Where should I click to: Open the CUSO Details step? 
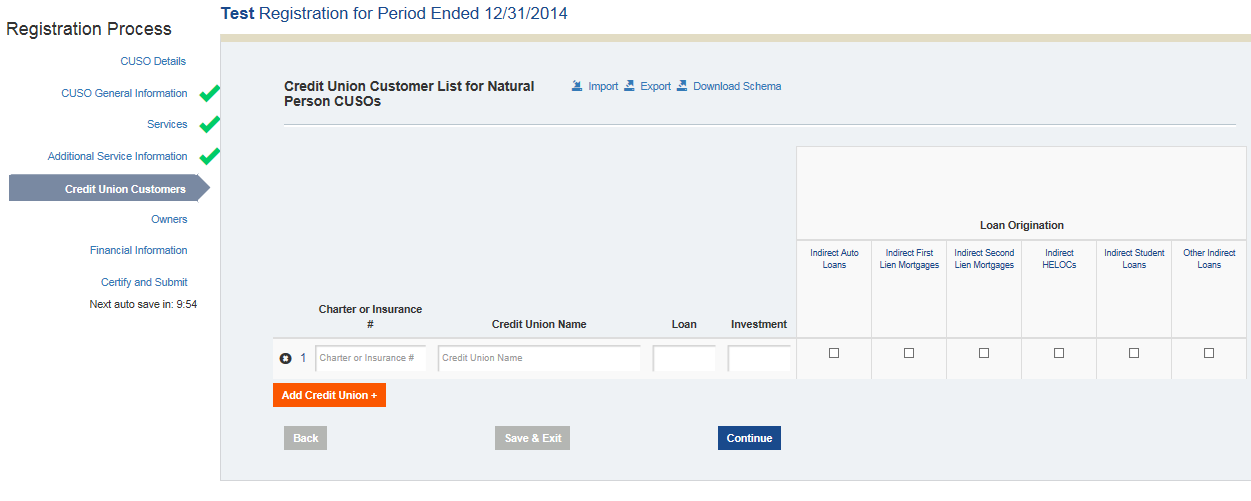(x=153, y=61)
